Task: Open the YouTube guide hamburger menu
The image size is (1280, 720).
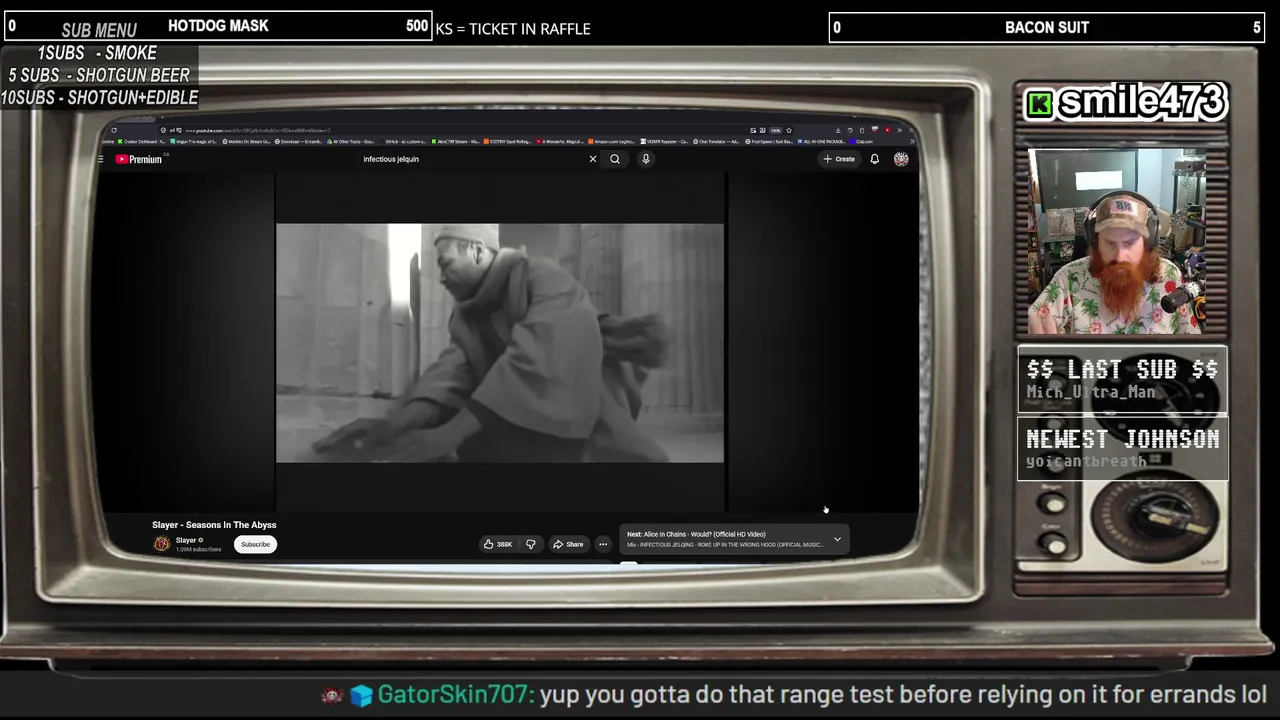Action: click(x=101, y=159)
